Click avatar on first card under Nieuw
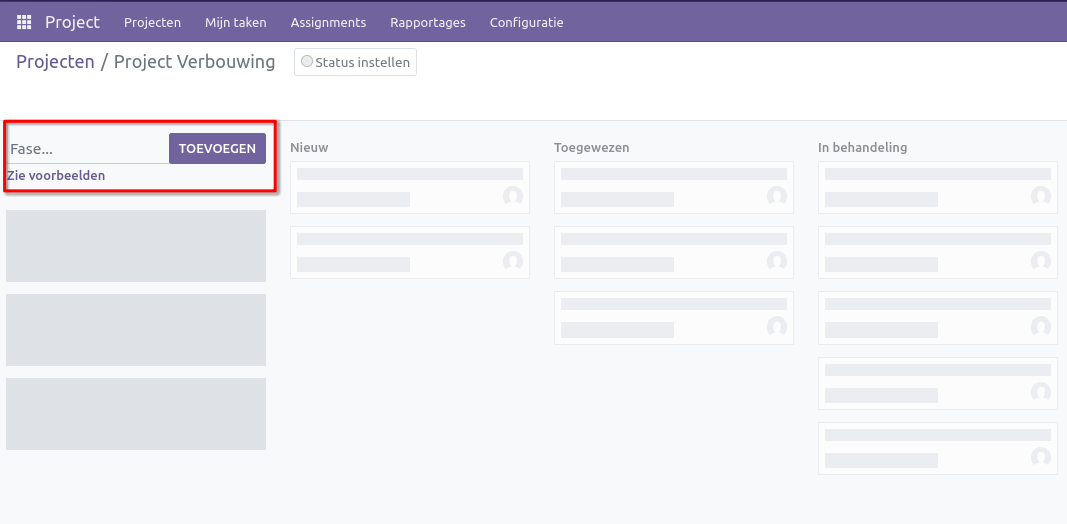This screenshot has height=524, width=1067. click(x=513, y=196)
